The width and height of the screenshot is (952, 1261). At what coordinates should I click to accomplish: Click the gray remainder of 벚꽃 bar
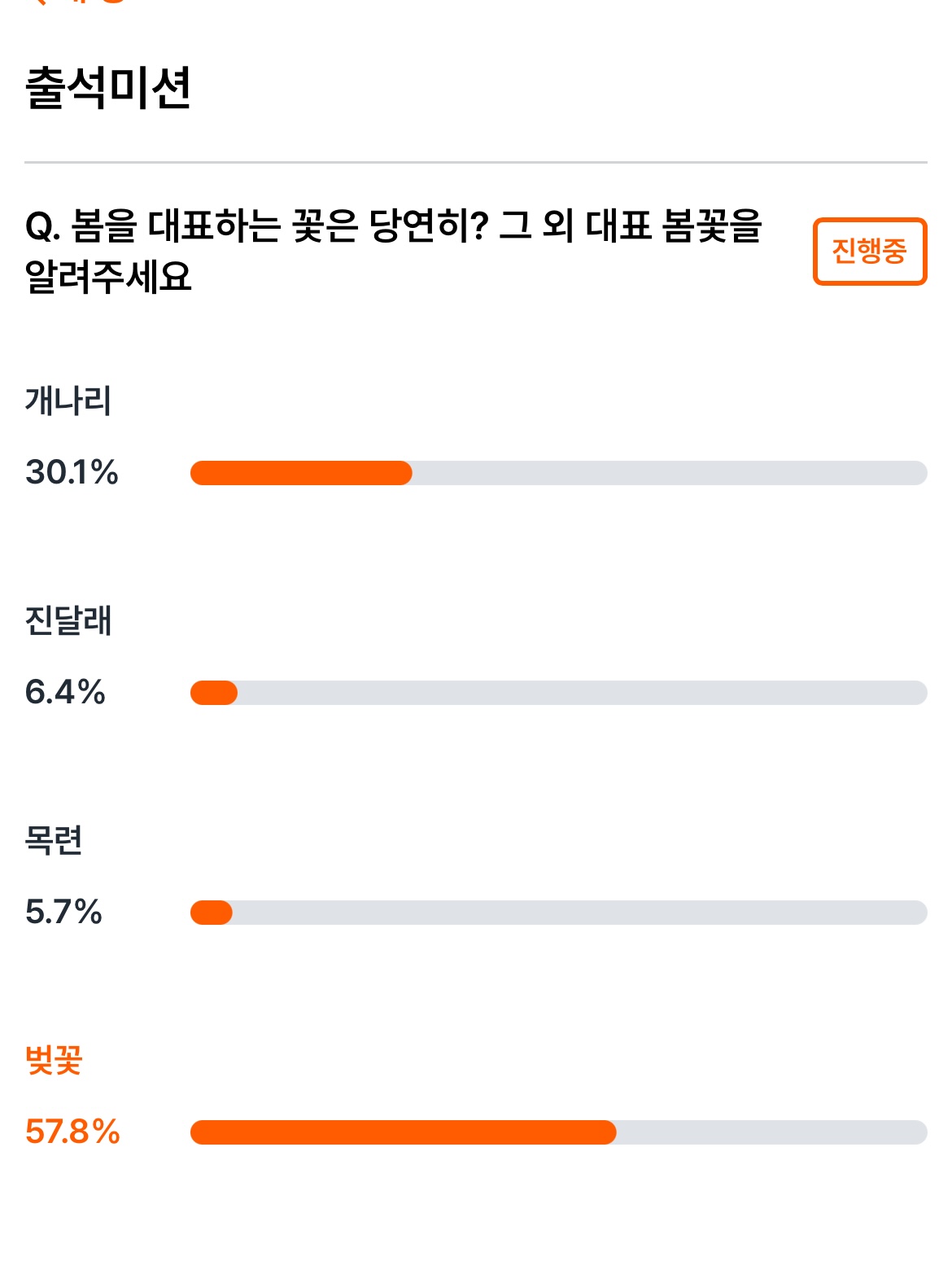[x=772, y=1132]
